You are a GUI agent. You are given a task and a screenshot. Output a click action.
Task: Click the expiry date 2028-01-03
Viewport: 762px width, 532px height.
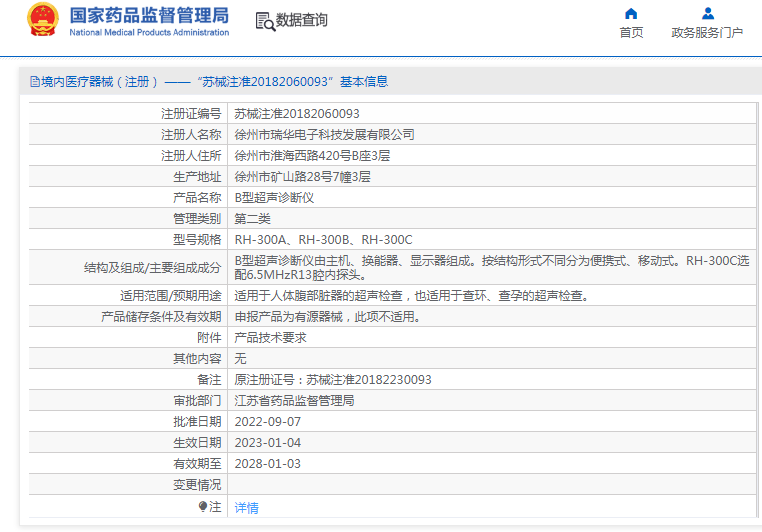coord(267,464)
